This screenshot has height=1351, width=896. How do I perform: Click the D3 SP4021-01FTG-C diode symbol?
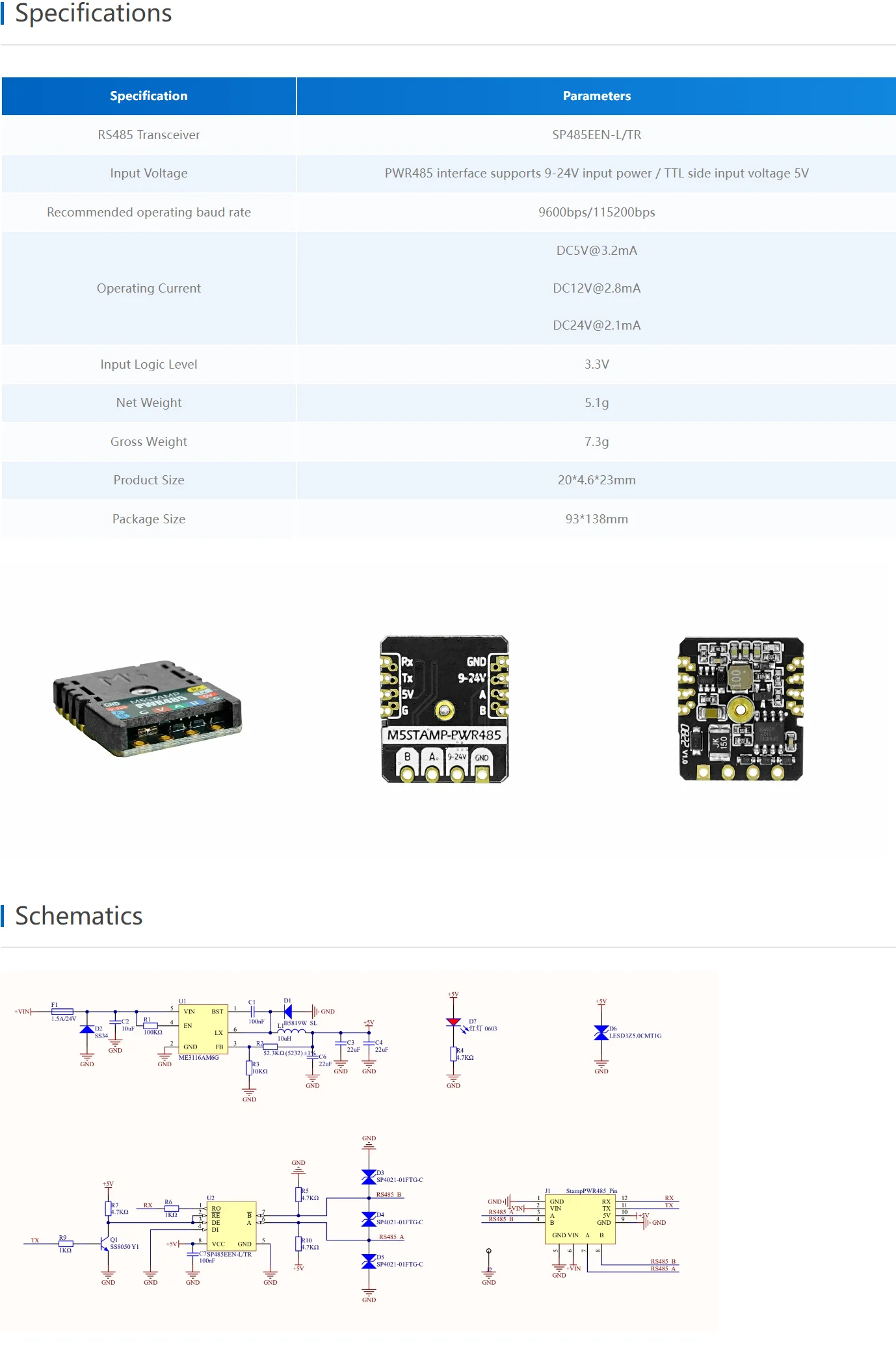(x=369, y=1177)
